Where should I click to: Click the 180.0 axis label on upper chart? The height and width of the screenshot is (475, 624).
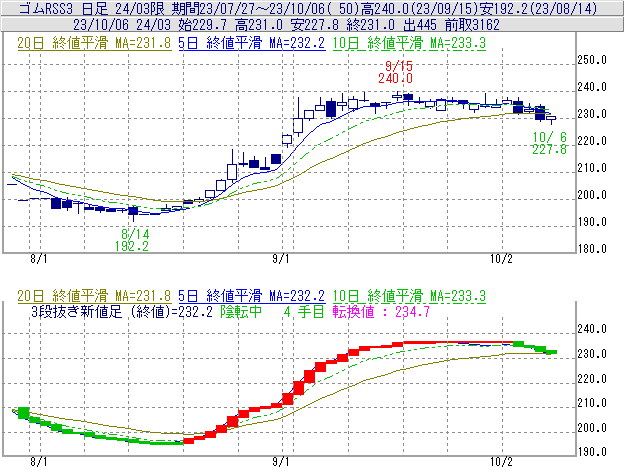tap(592, 249)
